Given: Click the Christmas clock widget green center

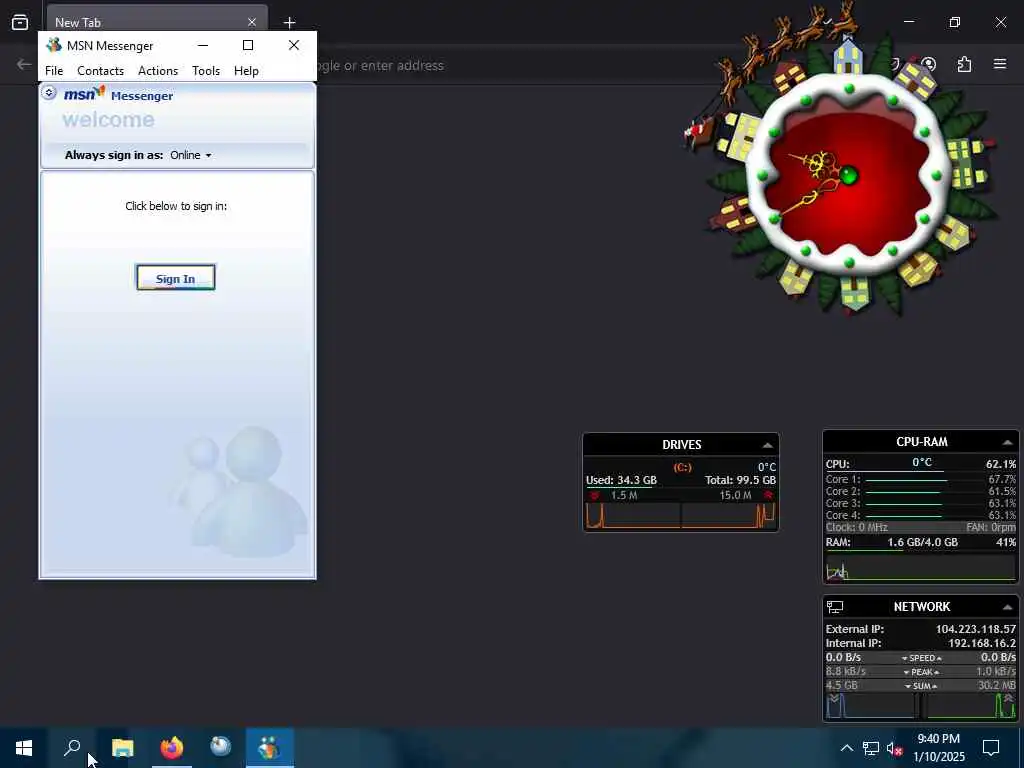Looking at the screenshot, I should (848, 175).
